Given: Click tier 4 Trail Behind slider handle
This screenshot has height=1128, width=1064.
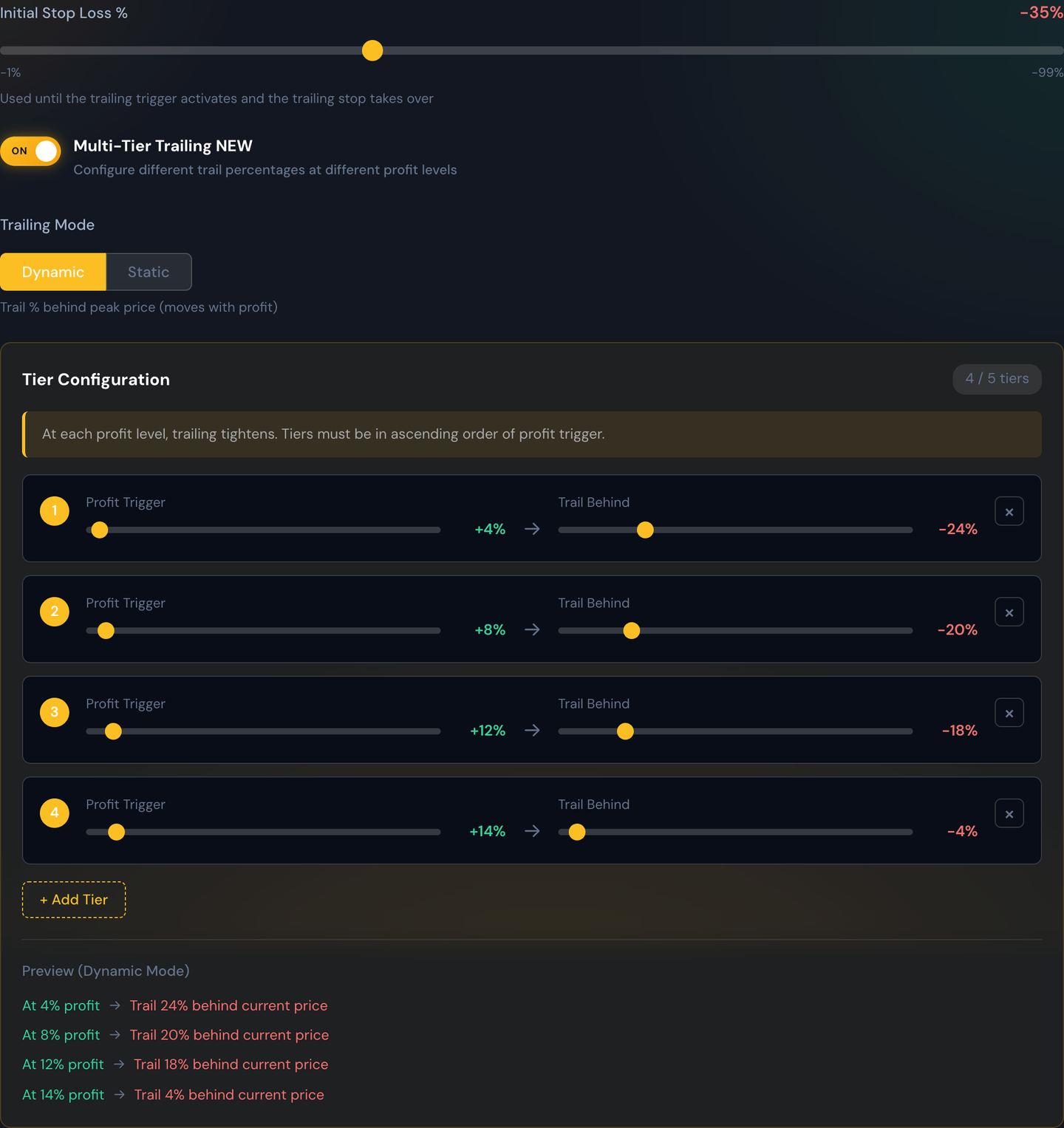Looking at the screenshot, I should pyautogui.click(x=577, y=832).
